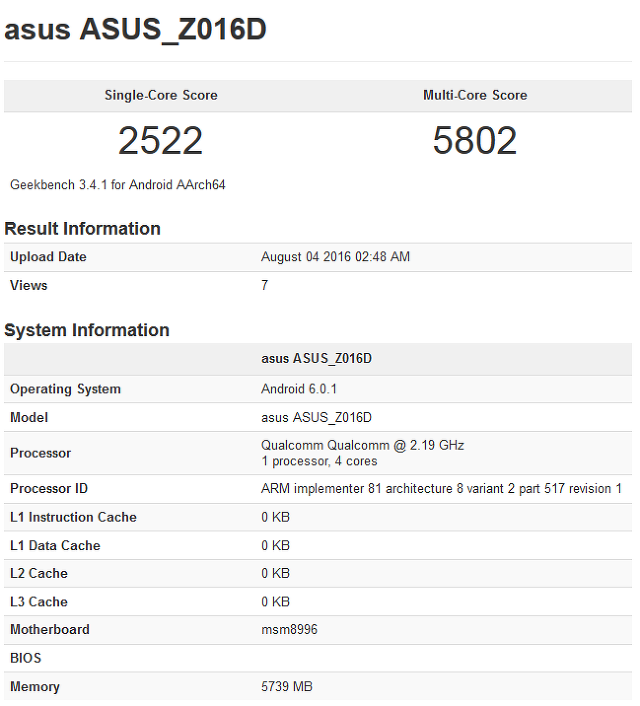640x706 pixels.
Task: Select the 0 KB value for L1 Instruction Cache
Action: [x=275, y=517]
